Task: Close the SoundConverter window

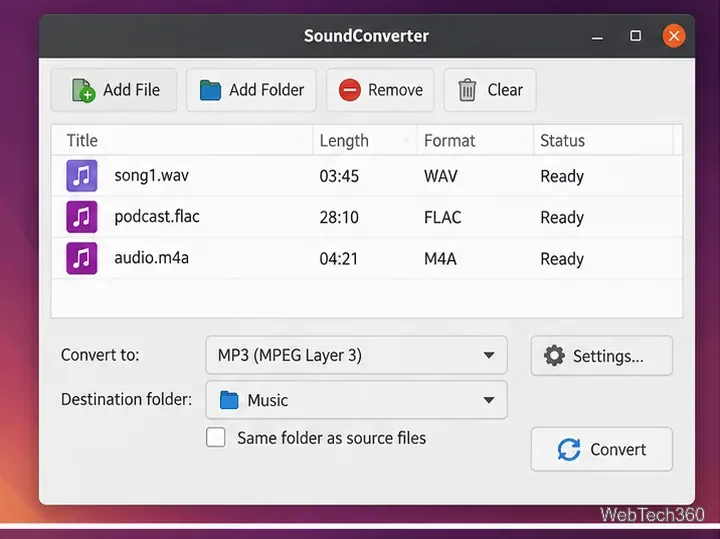Action: [674, 36]
